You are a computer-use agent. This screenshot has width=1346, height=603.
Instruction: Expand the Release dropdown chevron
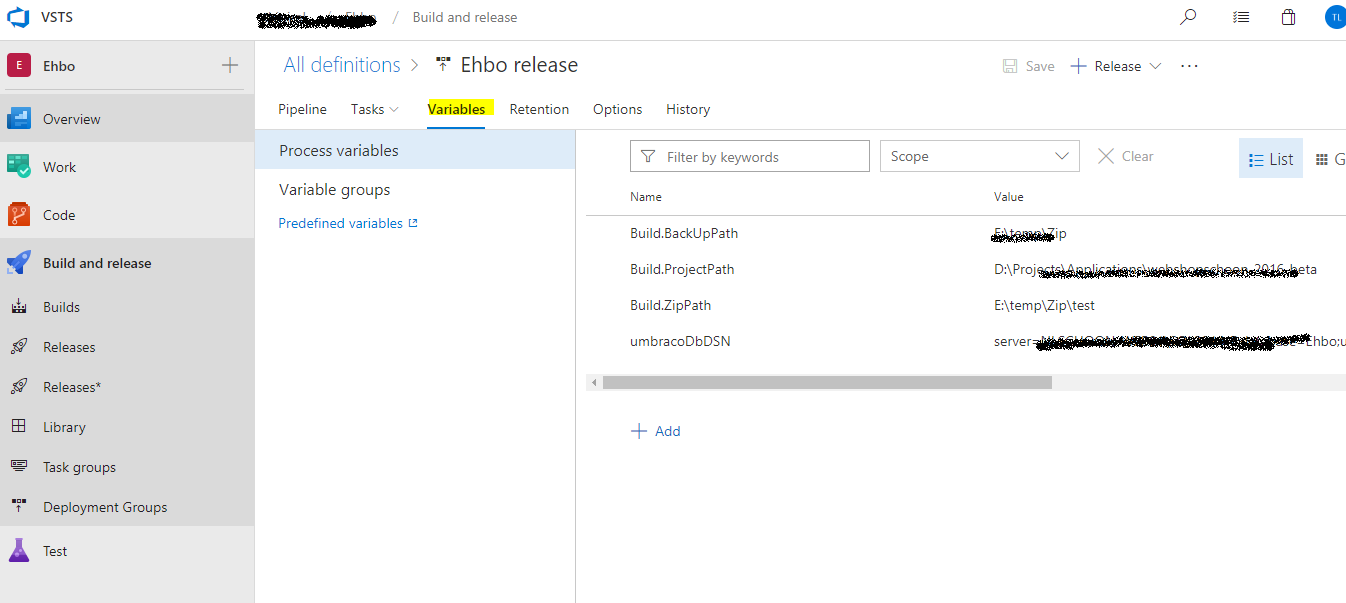(1155, 66)
